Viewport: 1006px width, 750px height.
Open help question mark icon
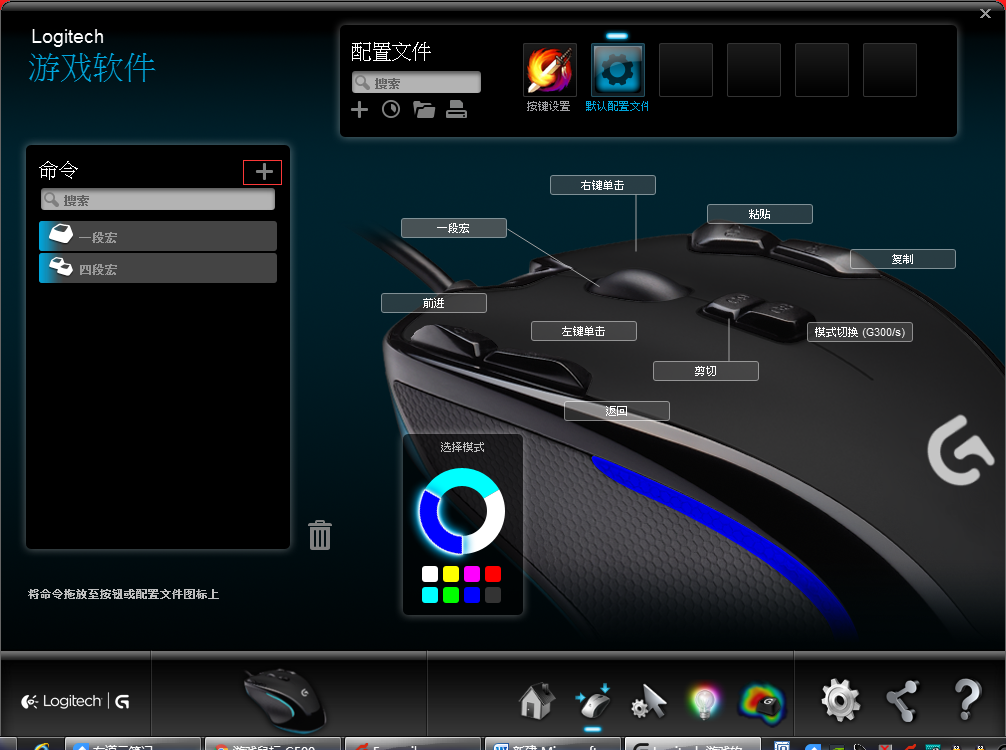click(x=967, y=700)
